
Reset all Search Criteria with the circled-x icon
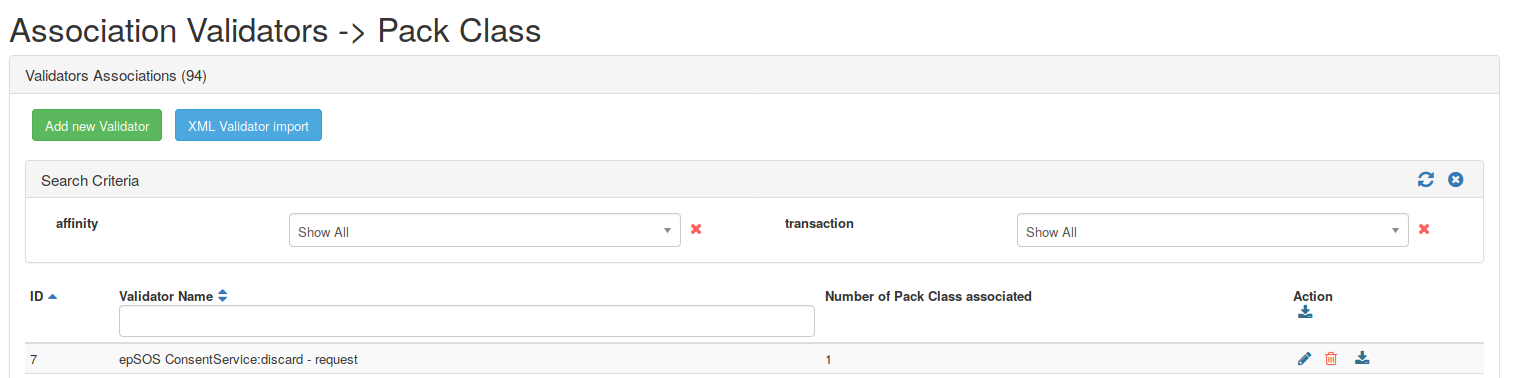coord(1456,180)
